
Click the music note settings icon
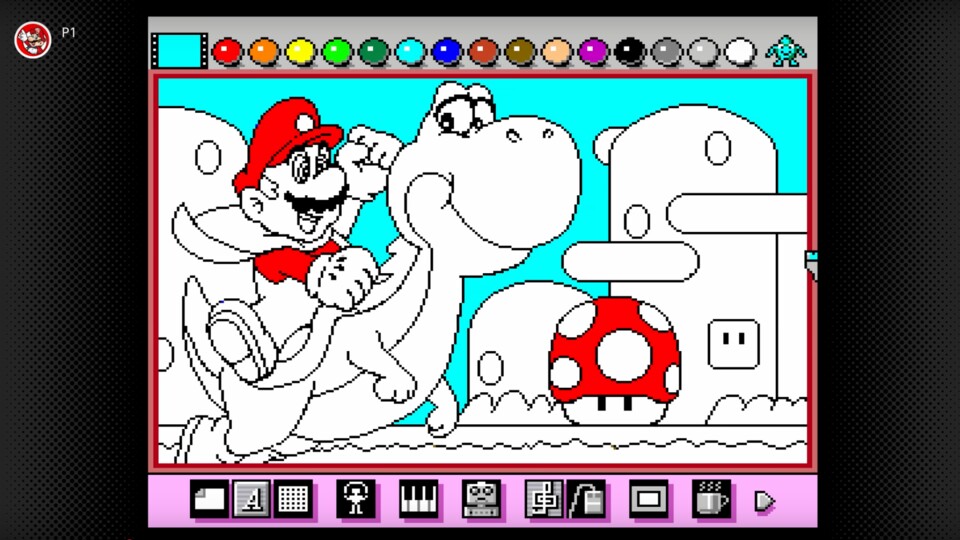tap(544, 499)
